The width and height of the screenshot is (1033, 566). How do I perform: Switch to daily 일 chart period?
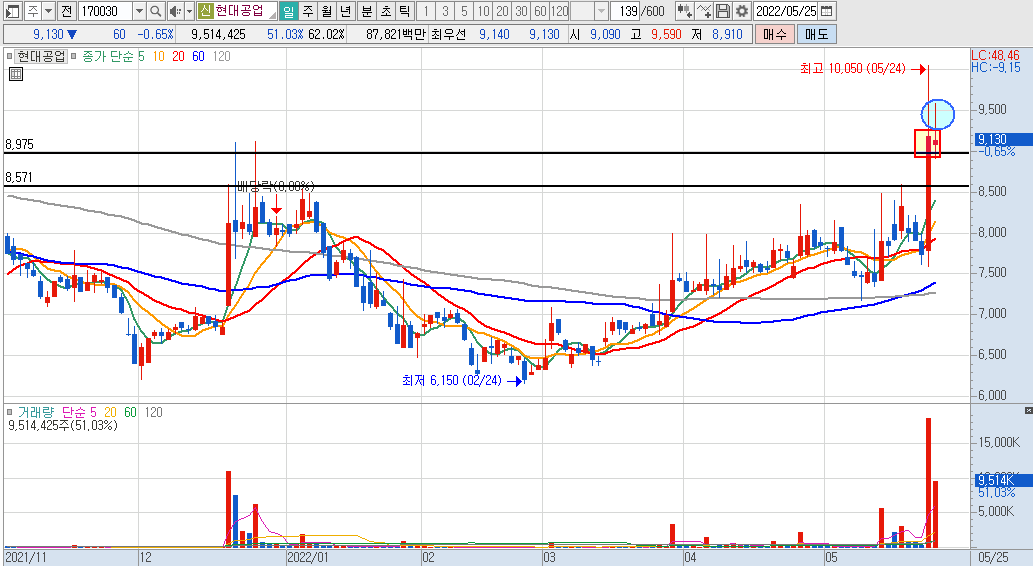pos(289,11)
